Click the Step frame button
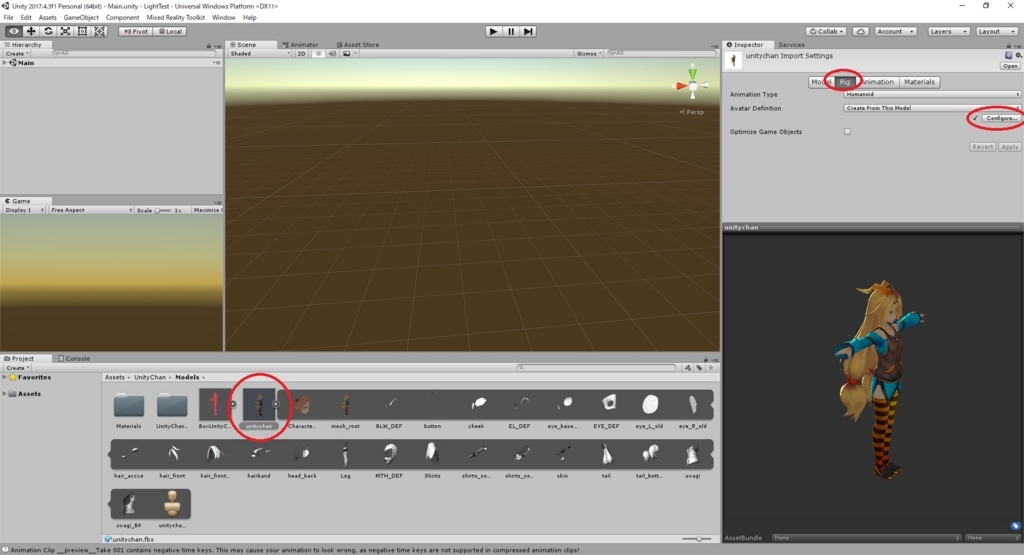 [x=528, y=31]
